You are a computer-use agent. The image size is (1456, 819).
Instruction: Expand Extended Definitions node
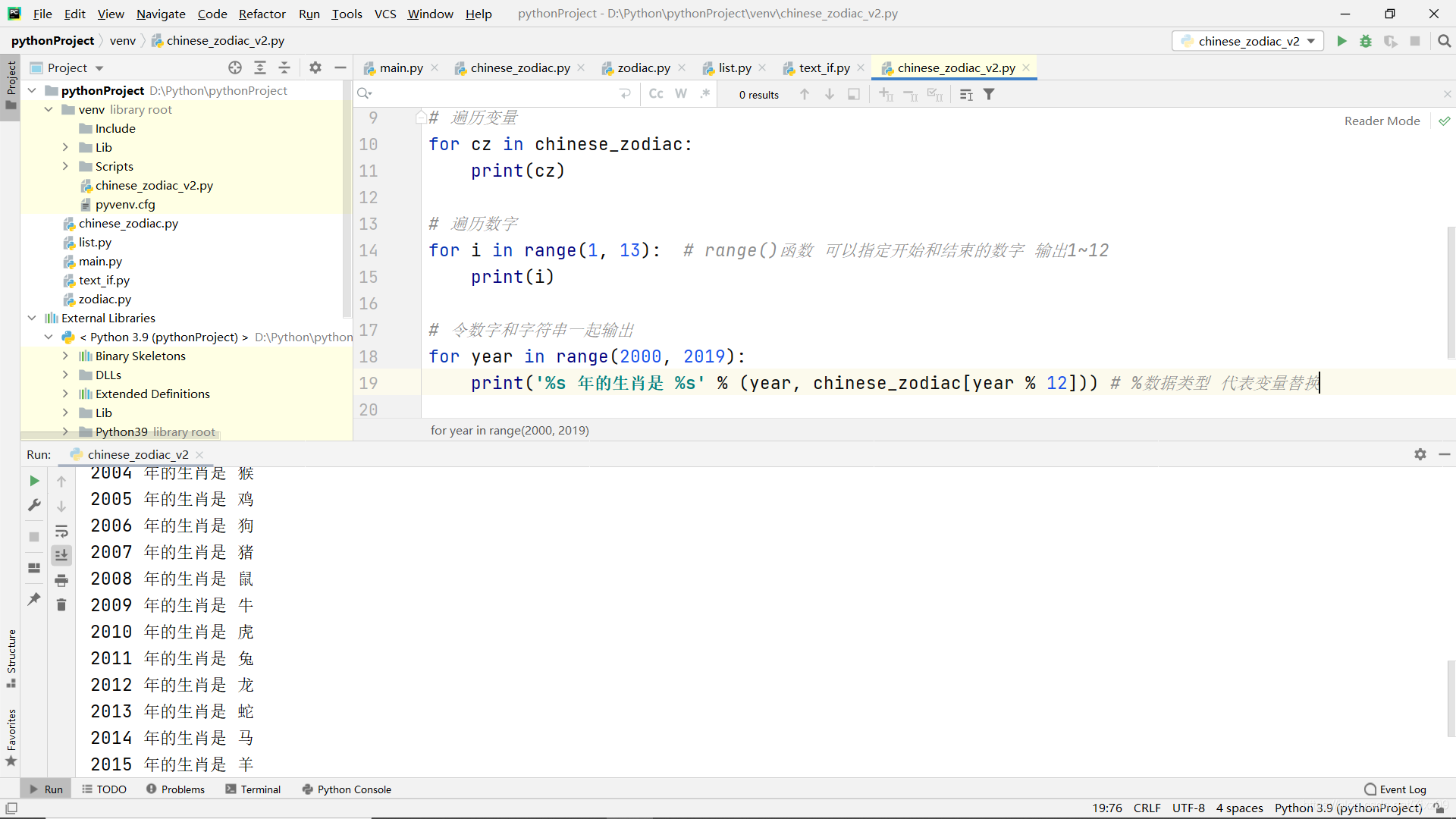tap(65, 394)
